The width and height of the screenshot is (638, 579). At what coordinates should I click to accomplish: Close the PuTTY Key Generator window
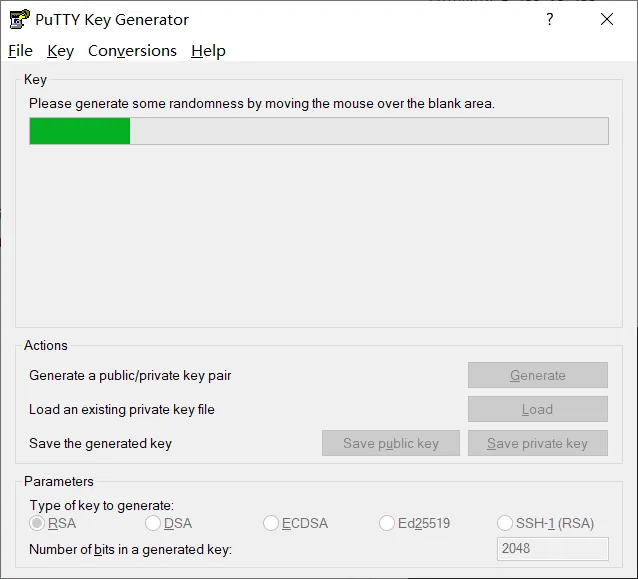(x=607, y=19)
